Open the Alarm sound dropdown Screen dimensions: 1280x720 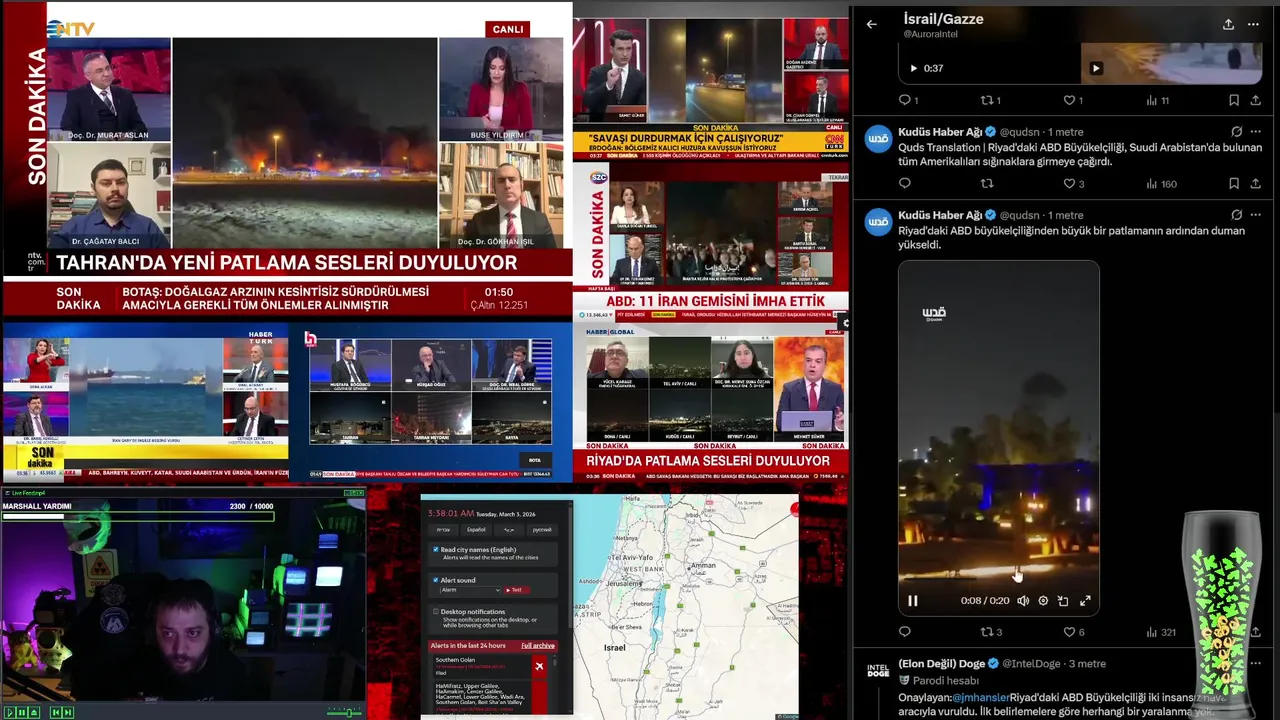tap(470, 590)
